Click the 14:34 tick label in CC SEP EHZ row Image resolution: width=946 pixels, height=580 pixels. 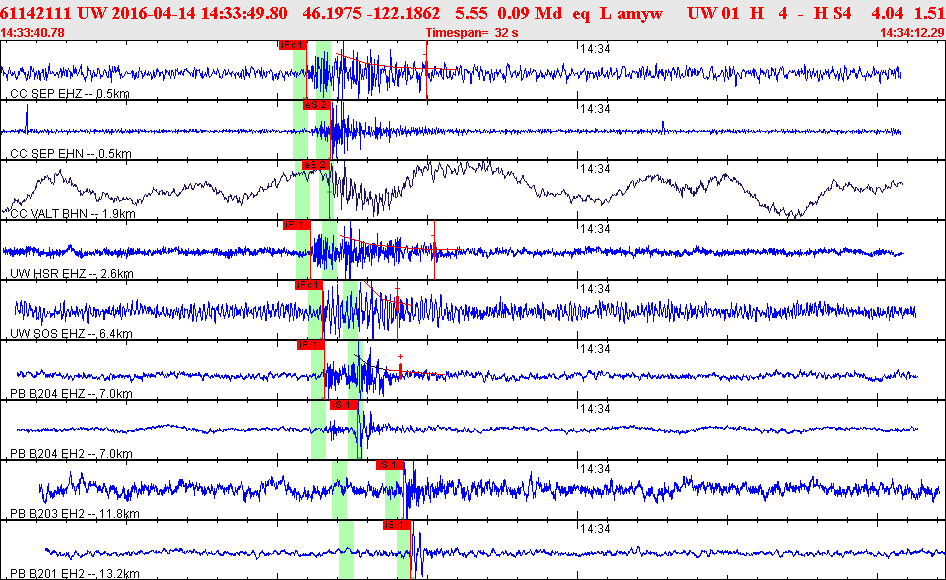pyautogui.click(x=595, y=49)
